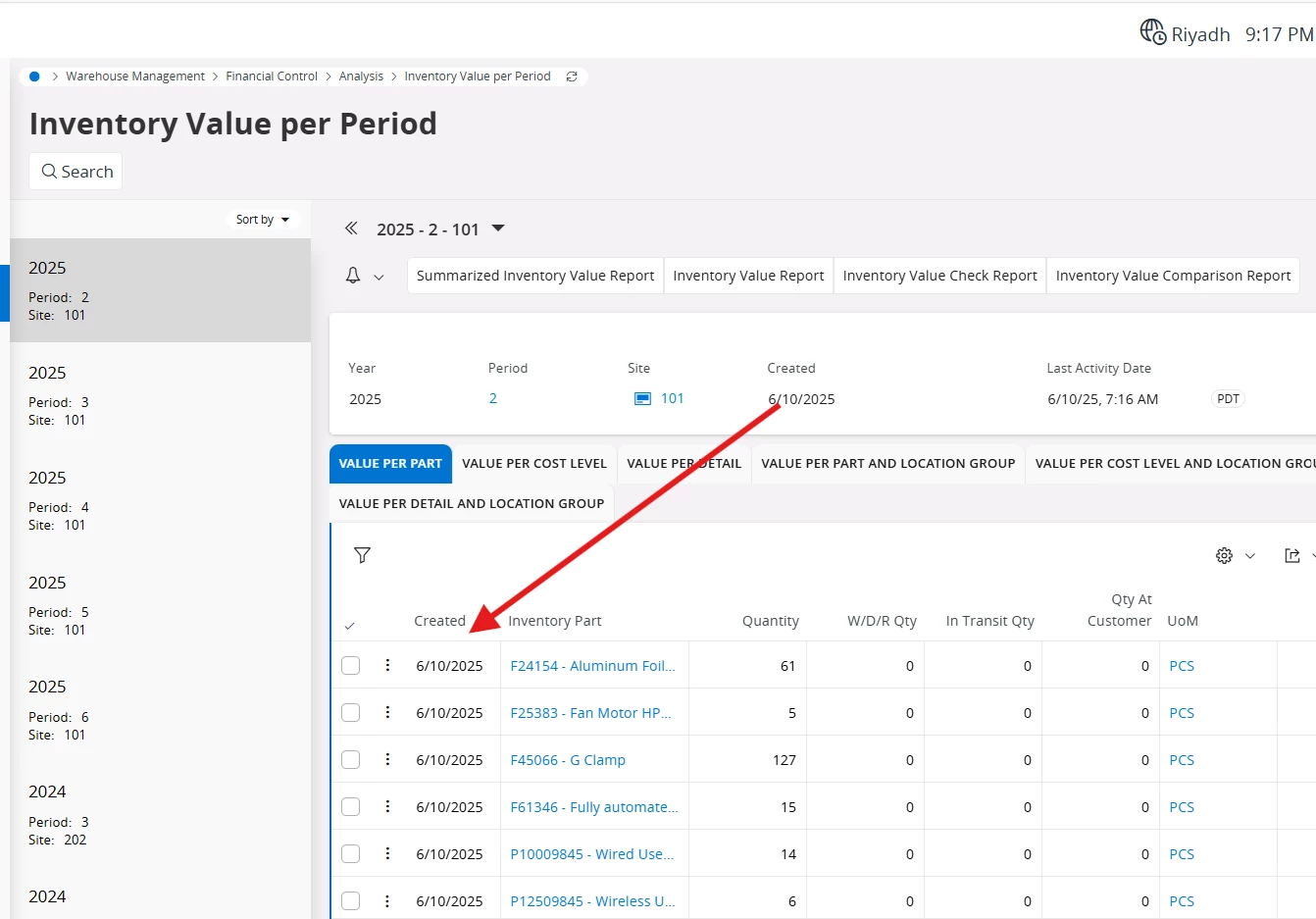The height and width of the screenshot is (919, 1316).
Task: Click the site 101 monitor icon
Action: point(642,399)
